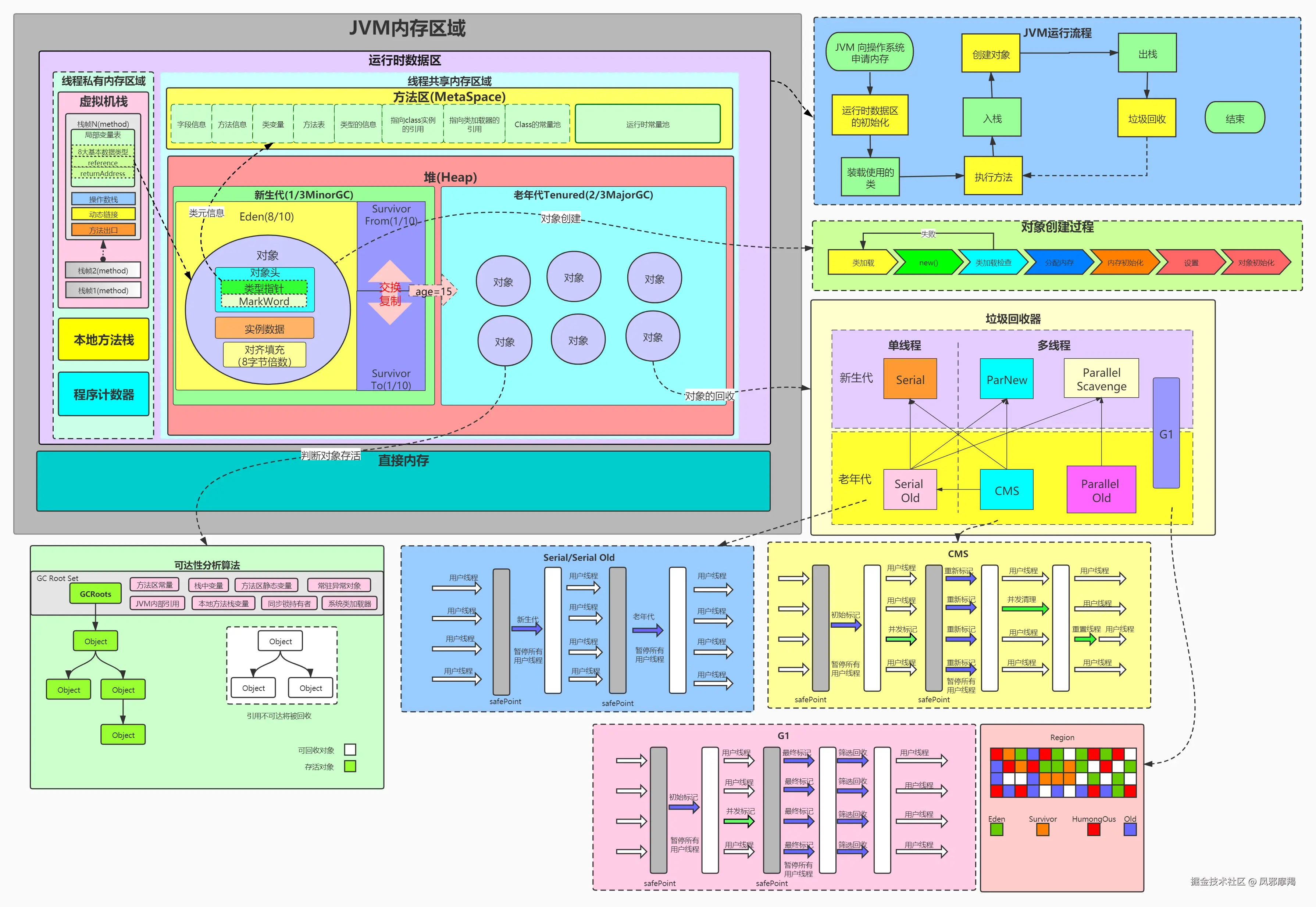
Task: Select the green 类型指针 box
Action: coord(264,287)
